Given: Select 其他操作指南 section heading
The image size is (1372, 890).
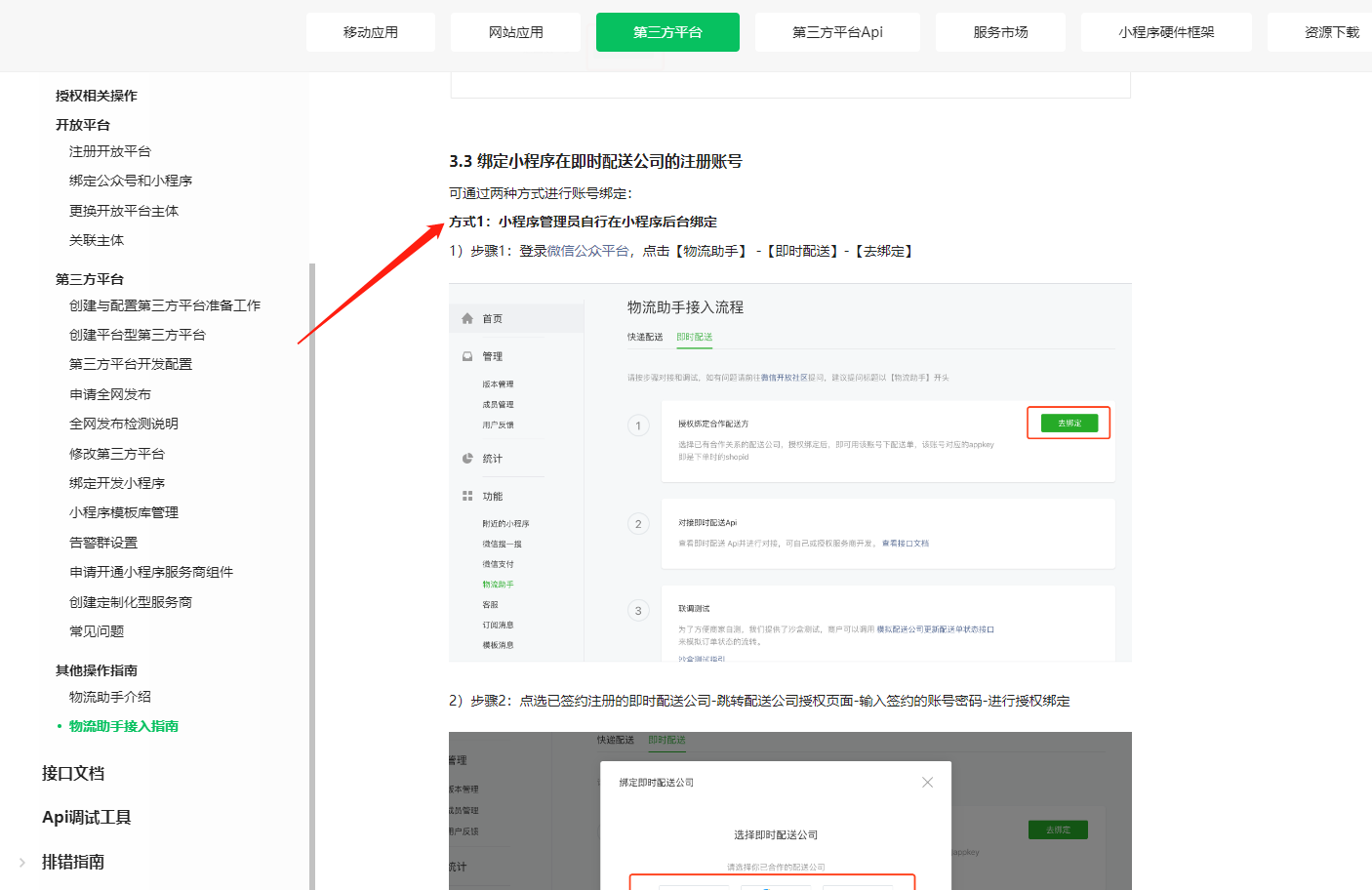Looking at the screenshot, I should pos(97,670).
